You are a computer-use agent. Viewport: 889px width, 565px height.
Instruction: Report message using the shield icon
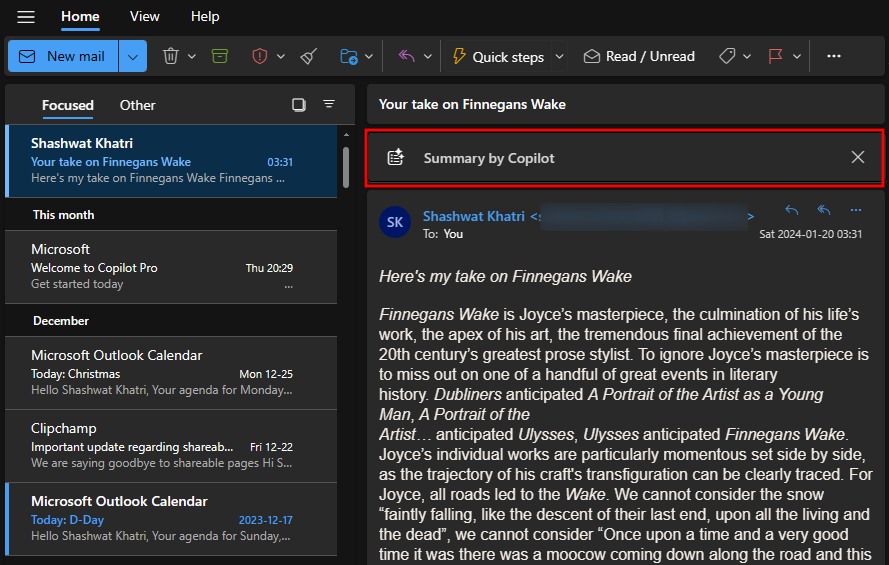coord(260,56)
